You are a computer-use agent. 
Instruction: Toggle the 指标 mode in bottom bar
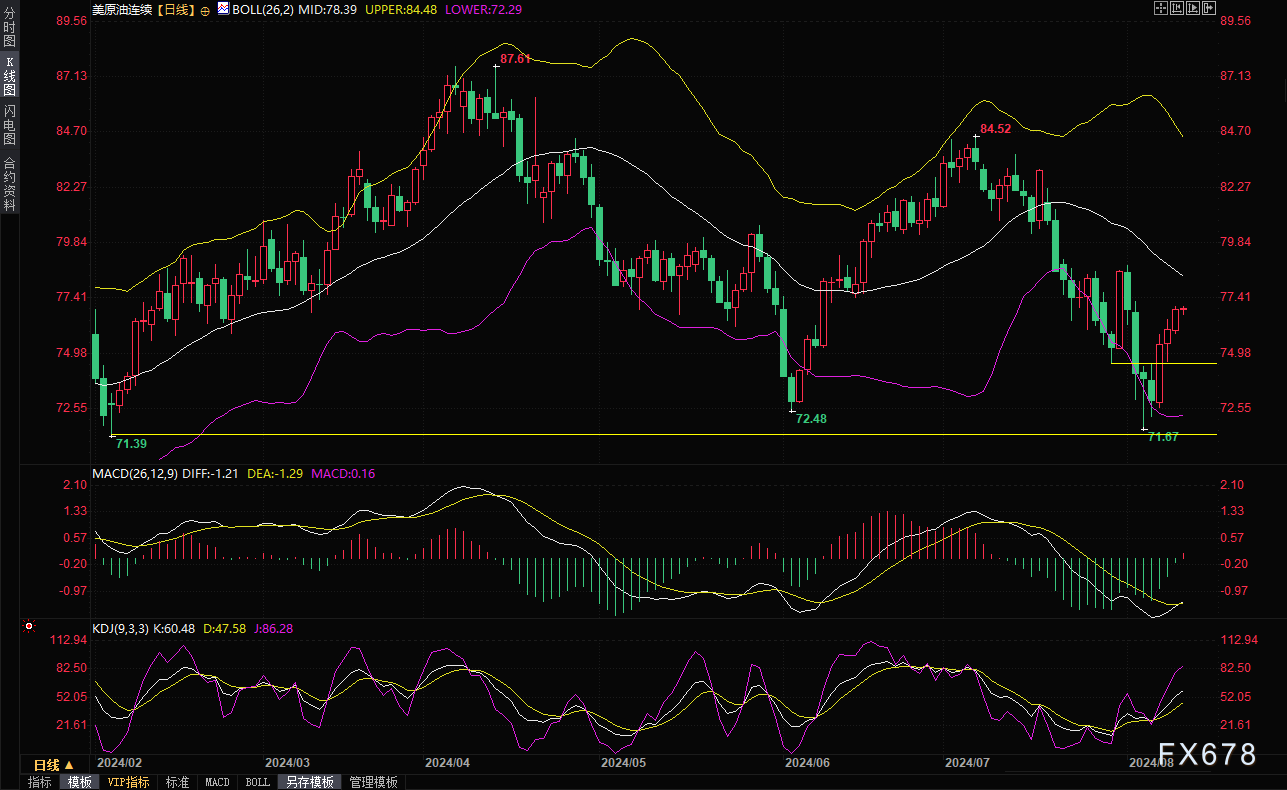click(39, 782)
